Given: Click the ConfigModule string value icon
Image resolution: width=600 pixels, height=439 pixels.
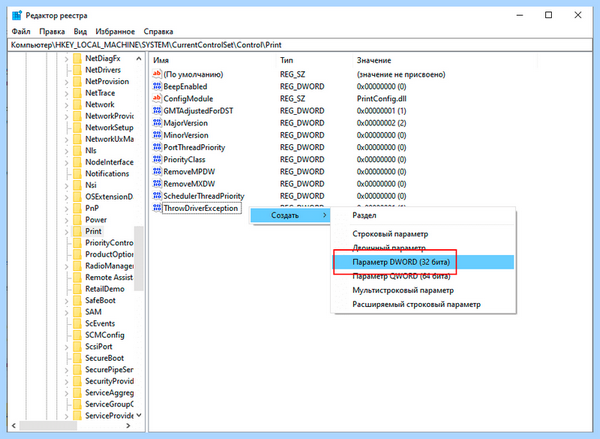Looking at the screenshot, I should (157, 98).
